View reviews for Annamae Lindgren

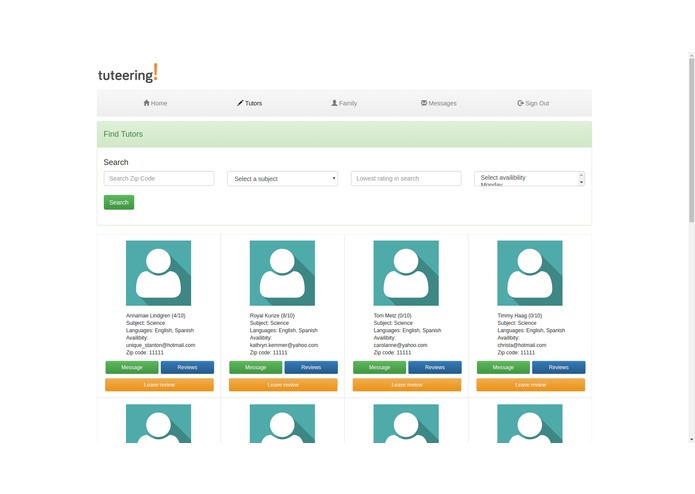coord(187,367)
